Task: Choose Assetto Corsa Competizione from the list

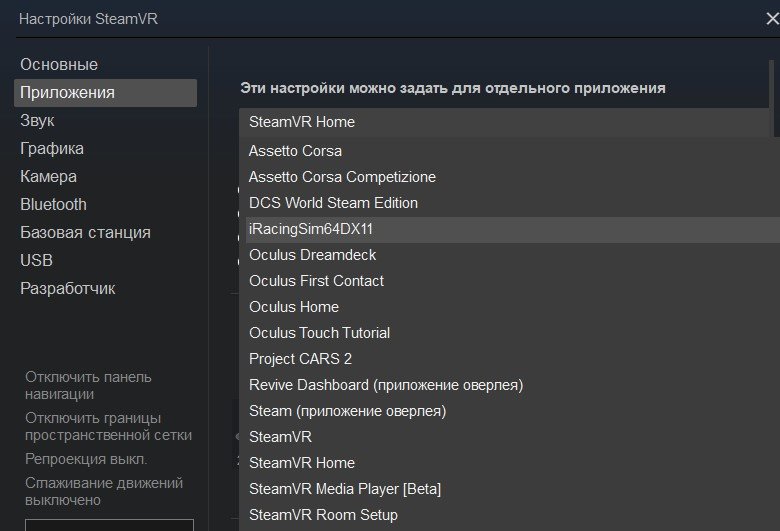Action: (x=342, y=177)
